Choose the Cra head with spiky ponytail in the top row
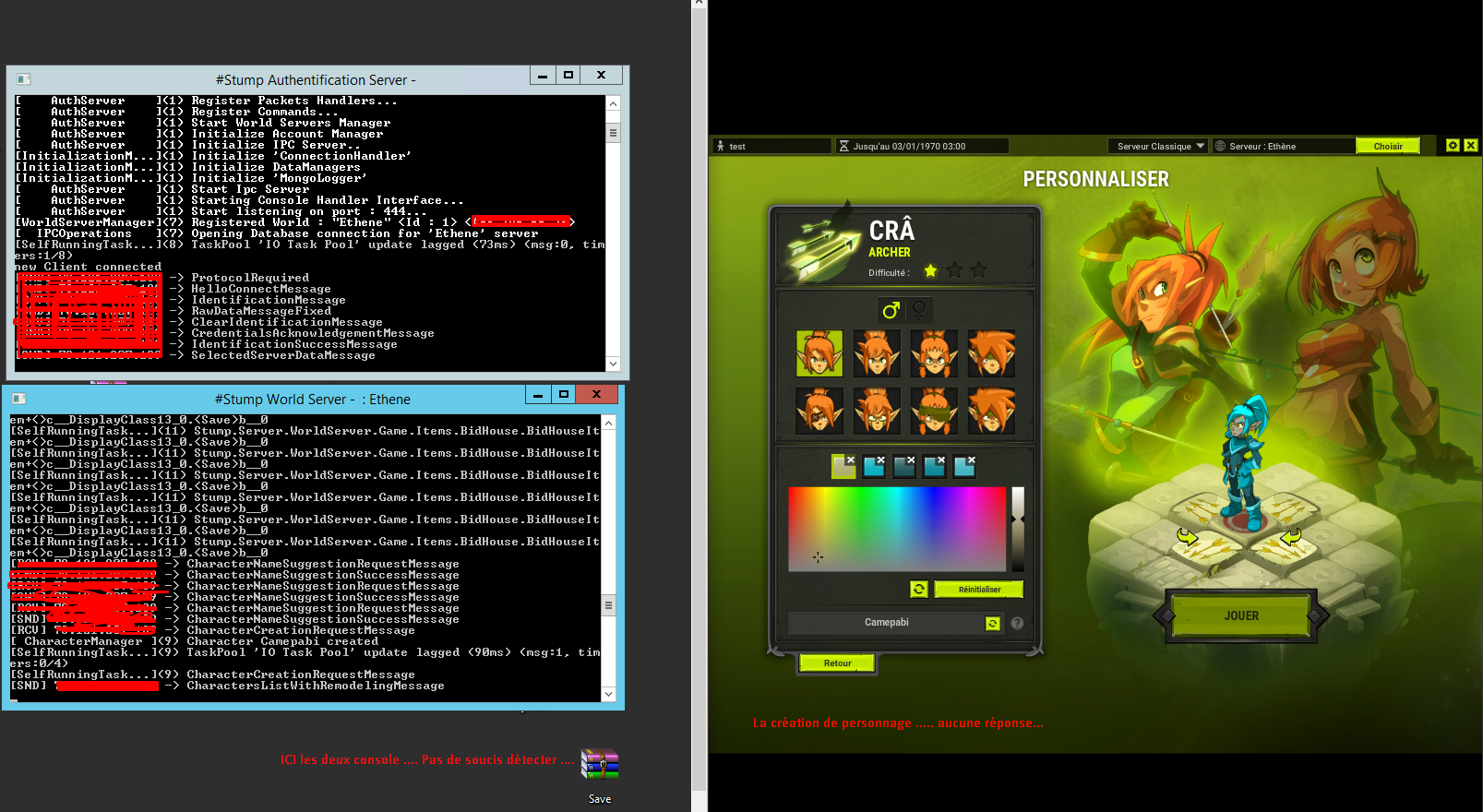The image size is (1483, 812). pos(877,353)
